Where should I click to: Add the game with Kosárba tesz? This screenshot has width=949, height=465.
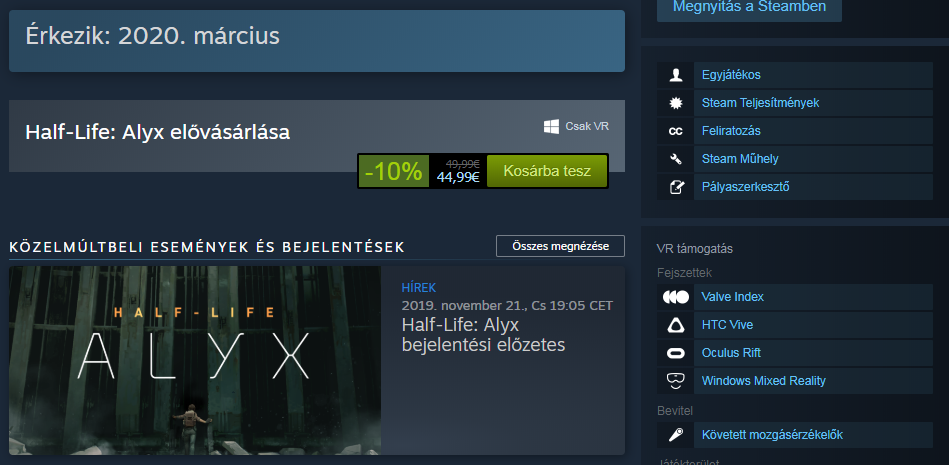click(x=547, y=171)
